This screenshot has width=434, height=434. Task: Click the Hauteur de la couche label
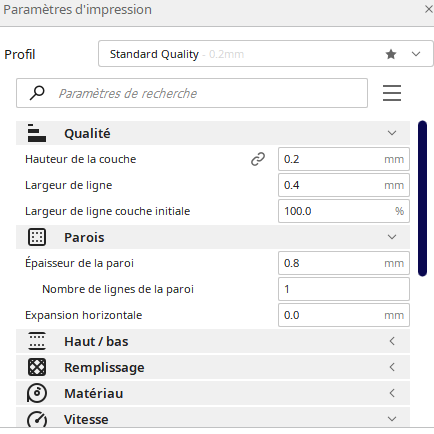[80, 159]
